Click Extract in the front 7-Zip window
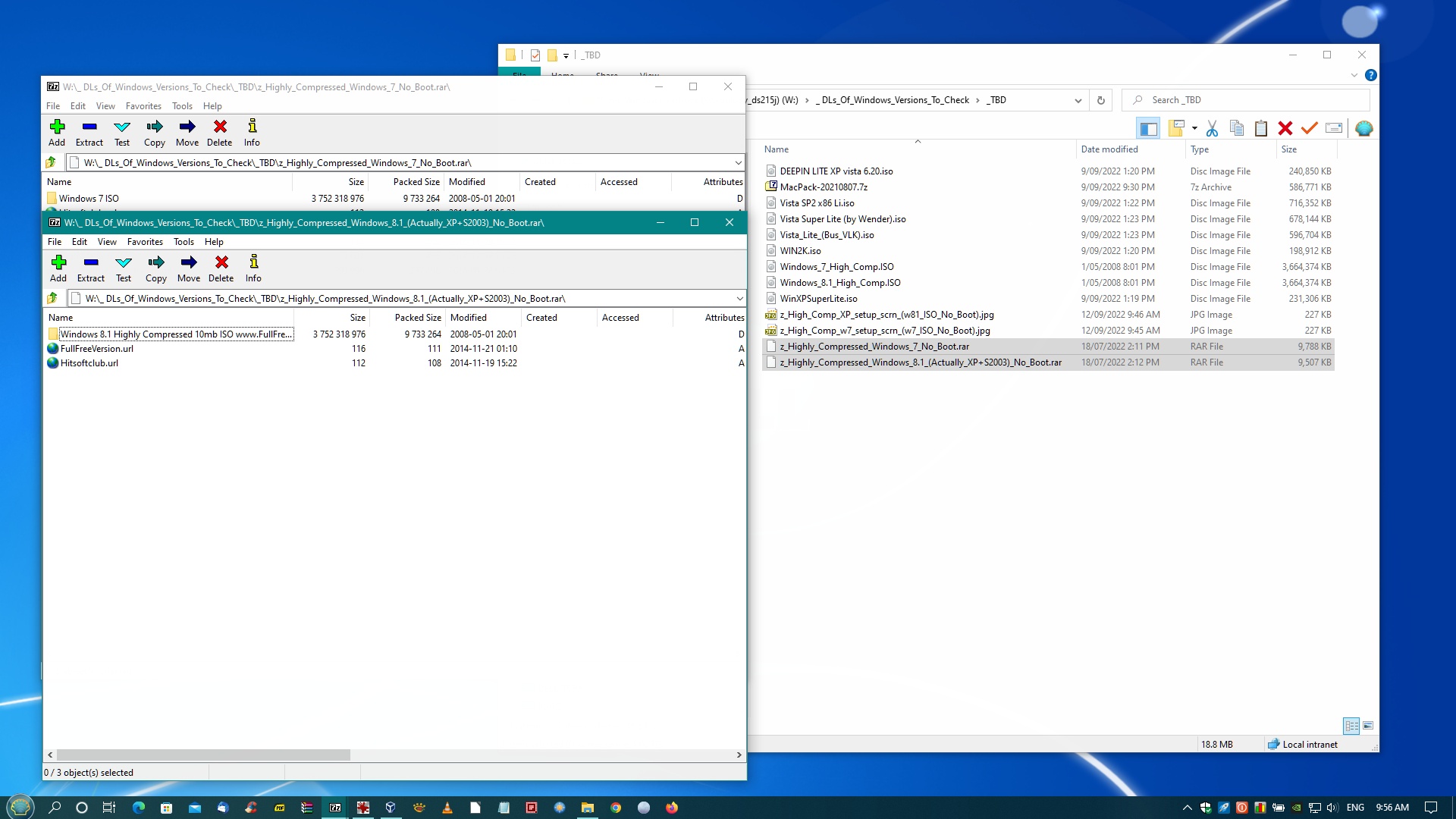1456x819 pixels. click(x=91, y=268)
